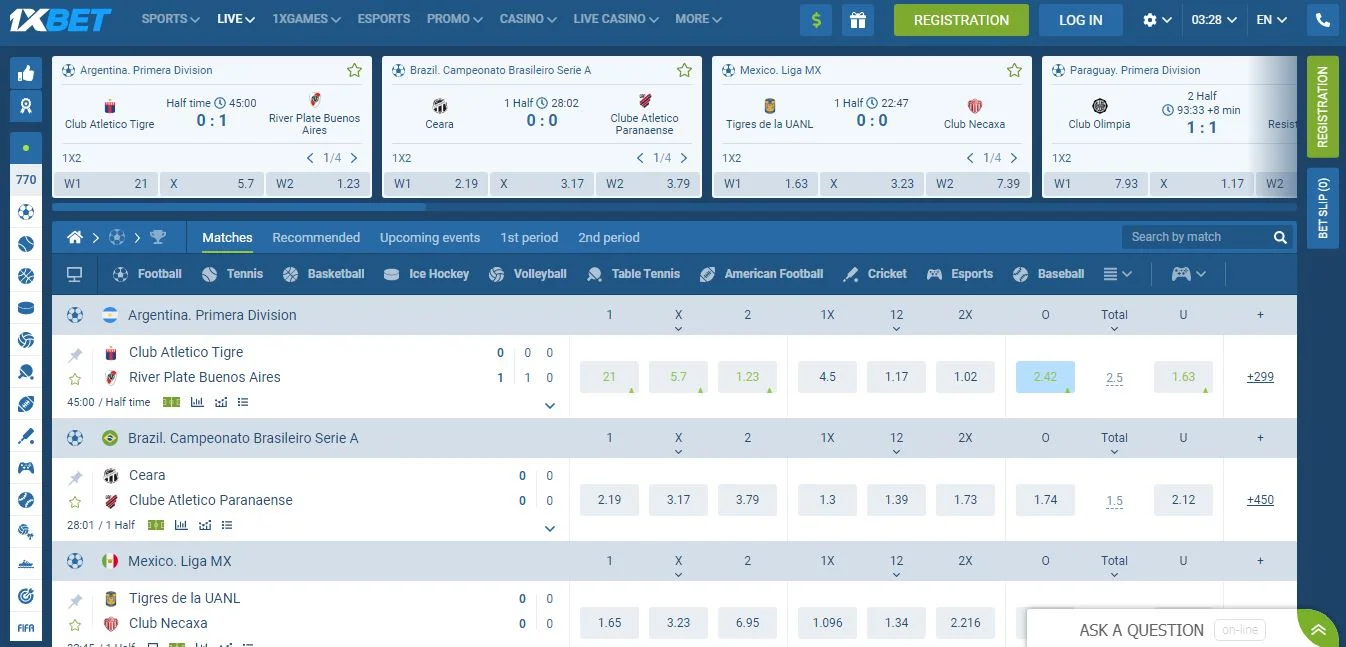The image size is (1346, 647).
Task: Click the scroll-to-top double chevron button
Action: click(x=1319, y=629)
